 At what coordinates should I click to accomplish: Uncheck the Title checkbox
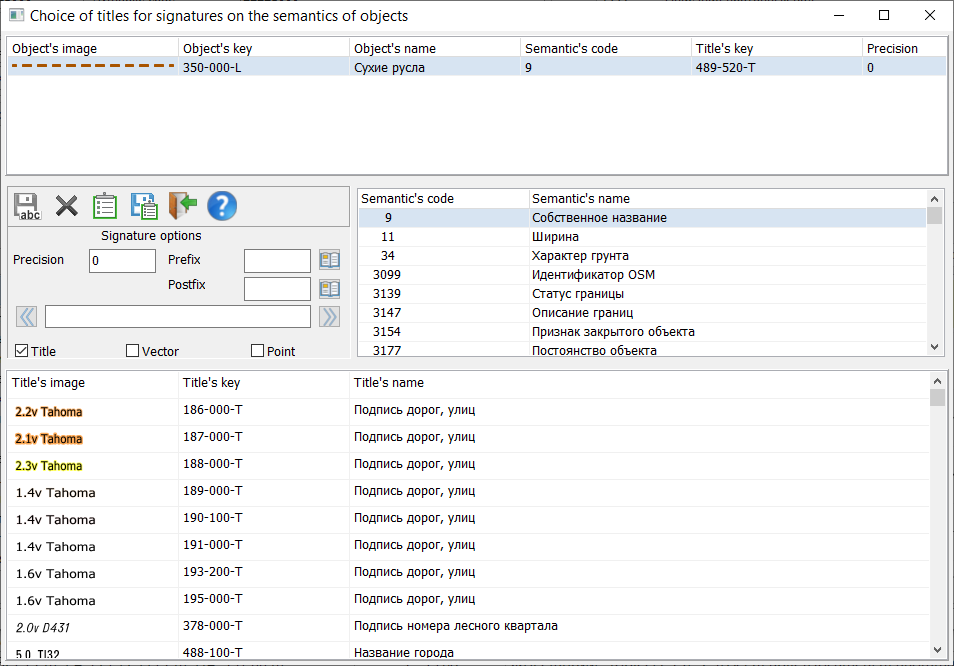tap(22, 351)
